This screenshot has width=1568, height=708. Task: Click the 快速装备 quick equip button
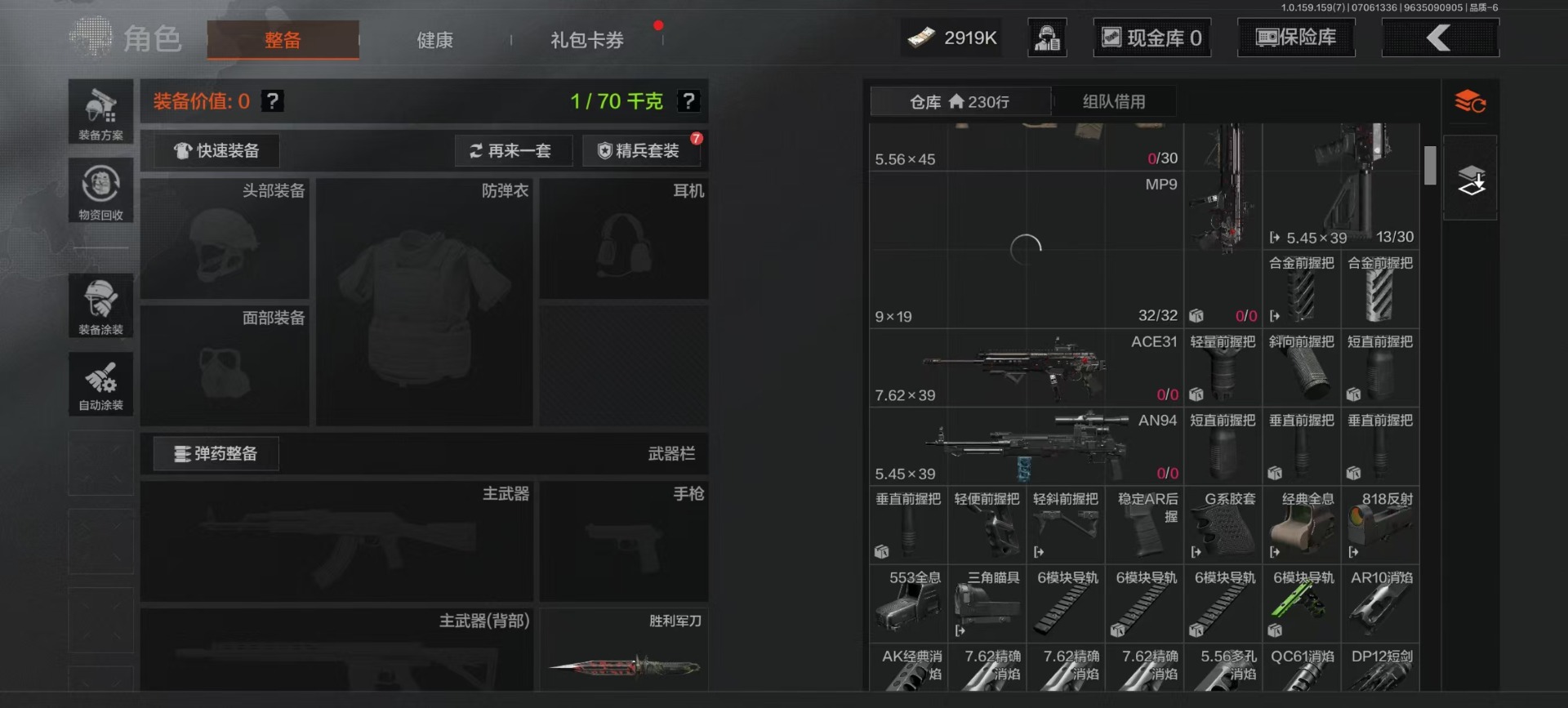[216, 151]
